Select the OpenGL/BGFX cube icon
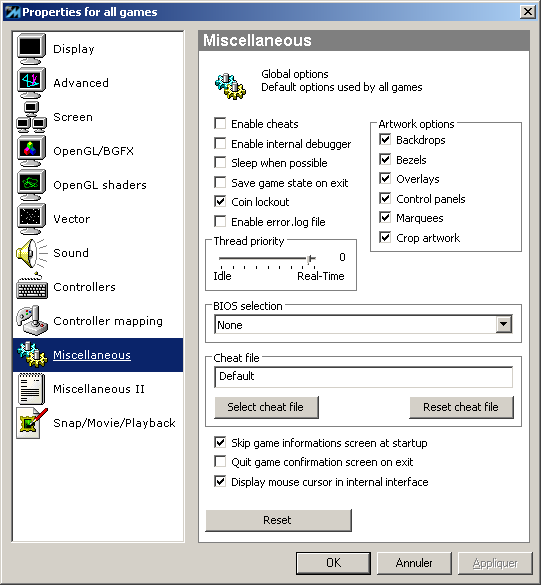 (x=31, y=151)
